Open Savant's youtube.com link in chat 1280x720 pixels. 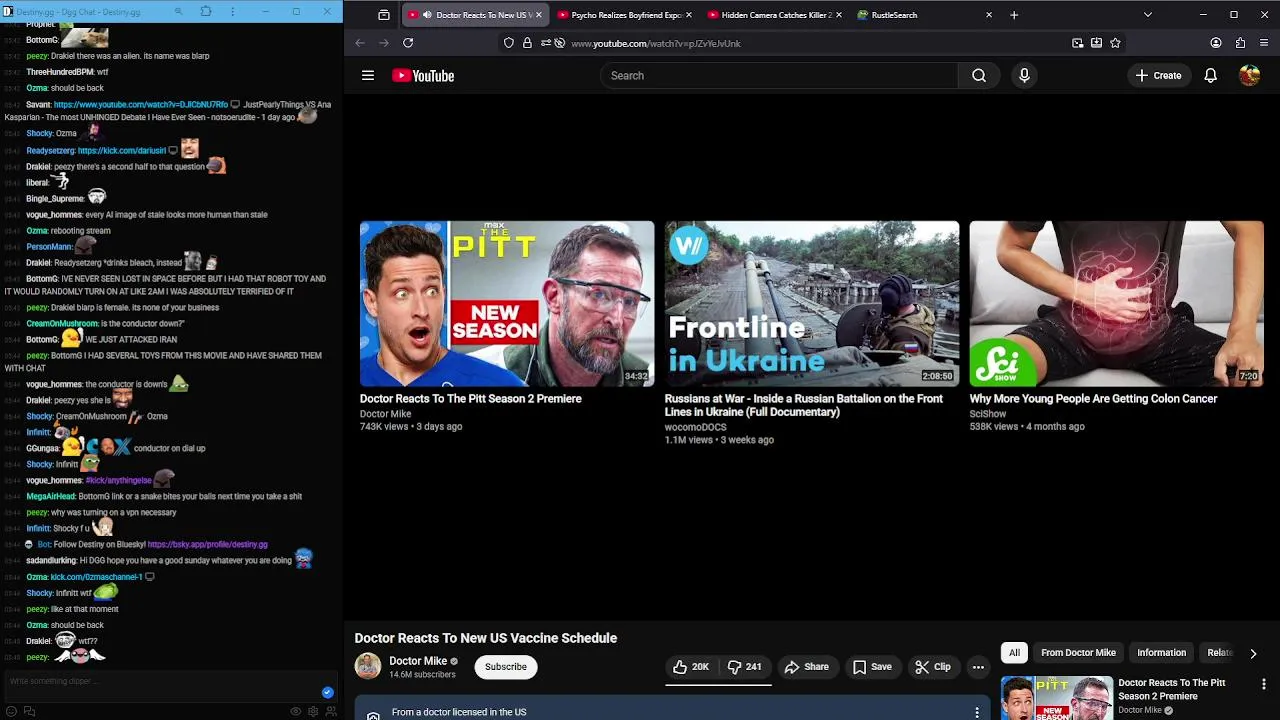pyautogui.click(x=141, y=105)
